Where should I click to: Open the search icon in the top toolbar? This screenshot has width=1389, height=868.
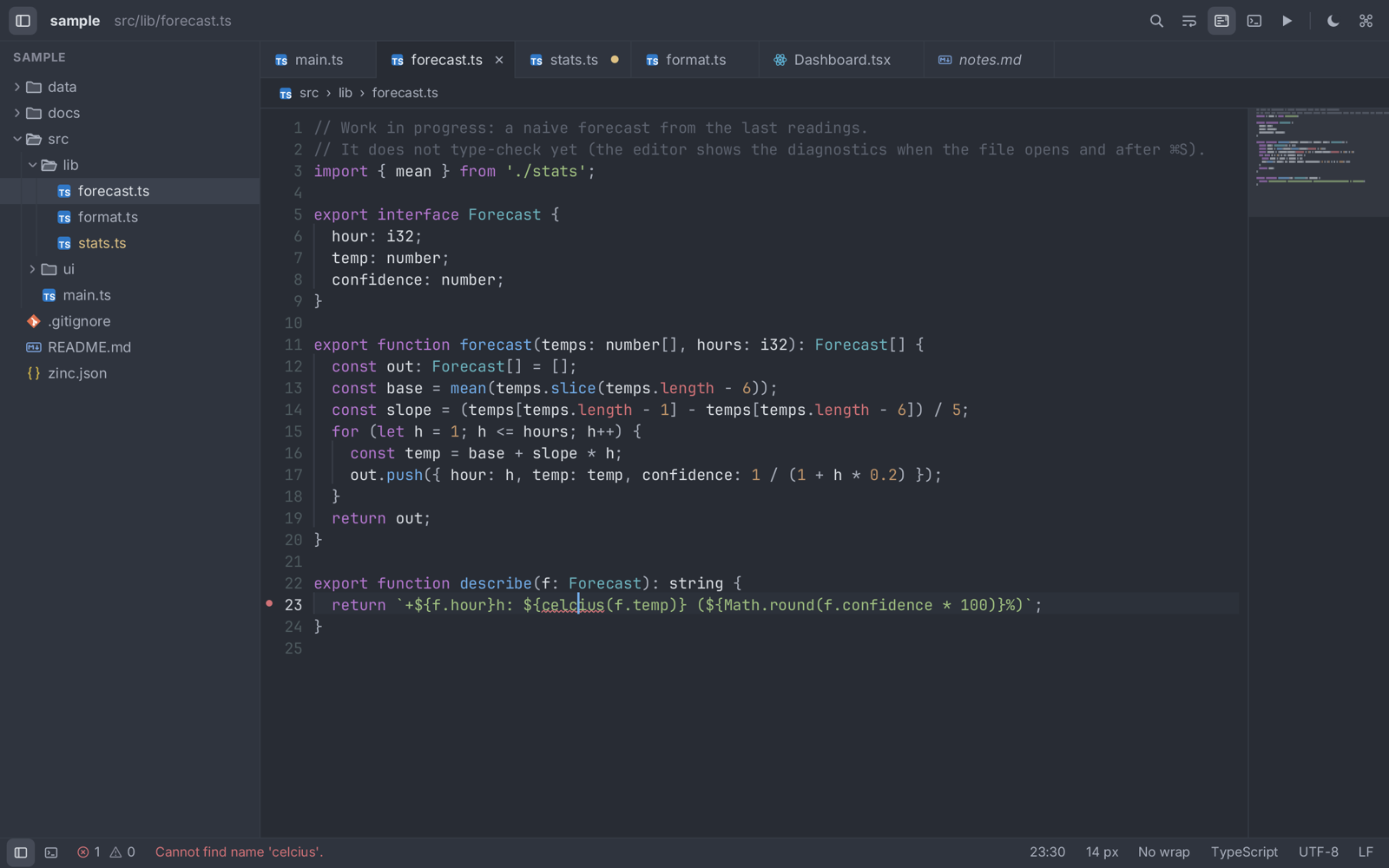[1156, 21]
